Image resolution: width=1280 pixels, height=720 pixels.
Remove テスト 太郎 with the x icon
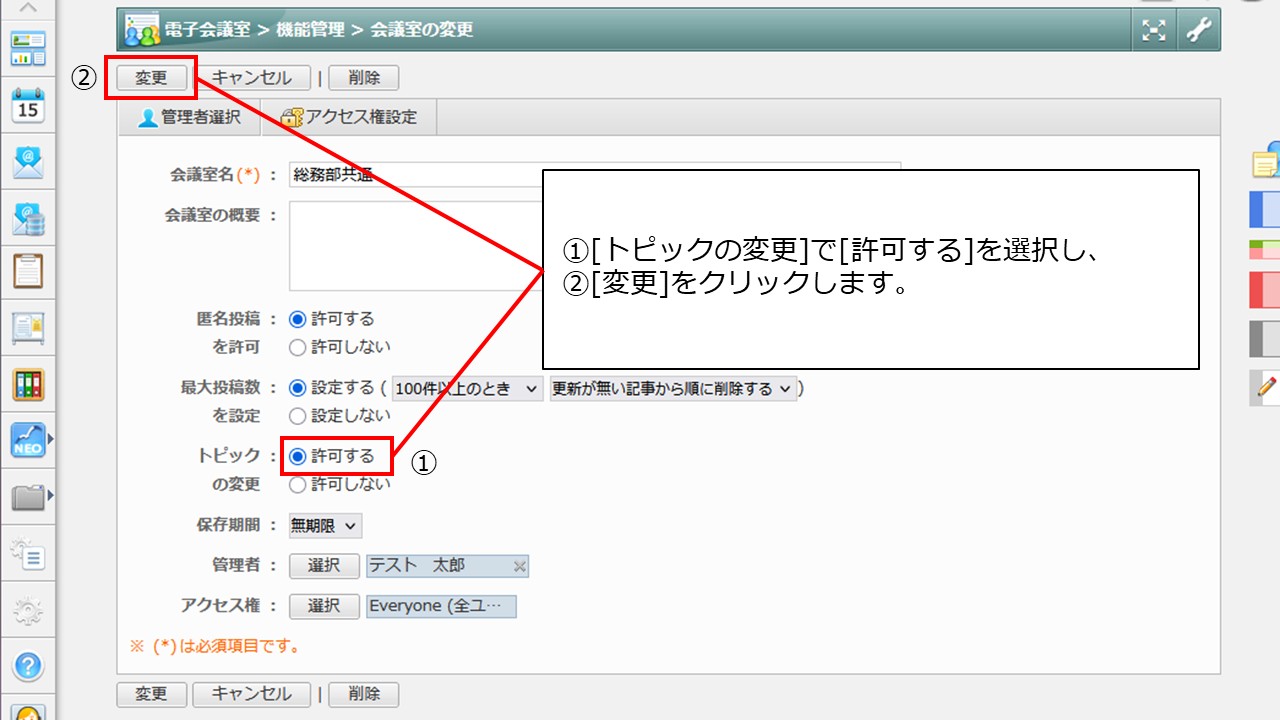pos(519,567)
